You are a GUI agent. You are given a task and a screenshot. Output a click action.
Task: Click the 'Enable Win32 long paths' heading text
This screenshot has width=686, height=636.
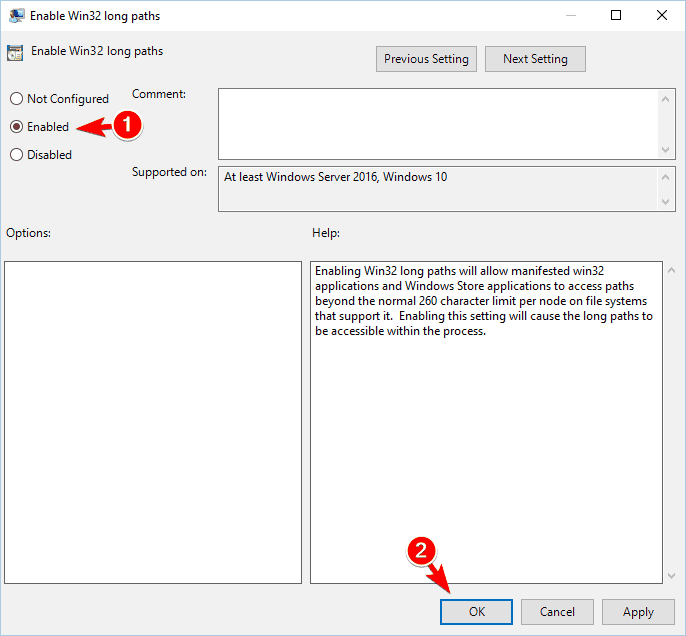tap(97, 51)
